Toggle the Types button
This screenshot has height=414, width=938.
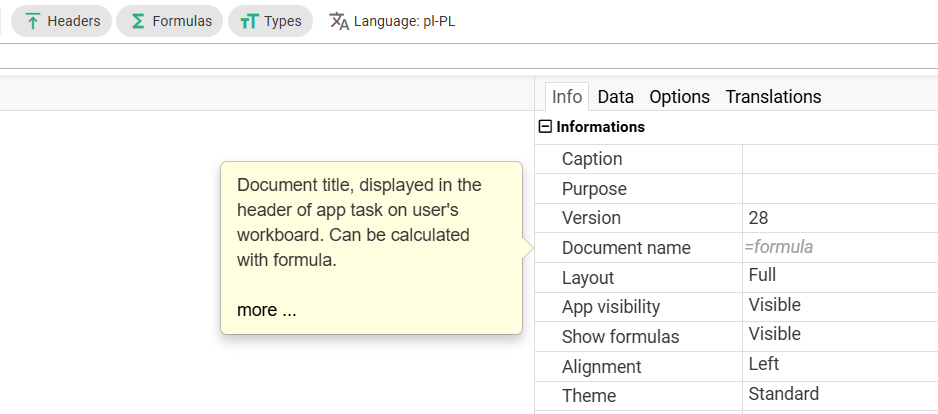click(x=270, y=21)
